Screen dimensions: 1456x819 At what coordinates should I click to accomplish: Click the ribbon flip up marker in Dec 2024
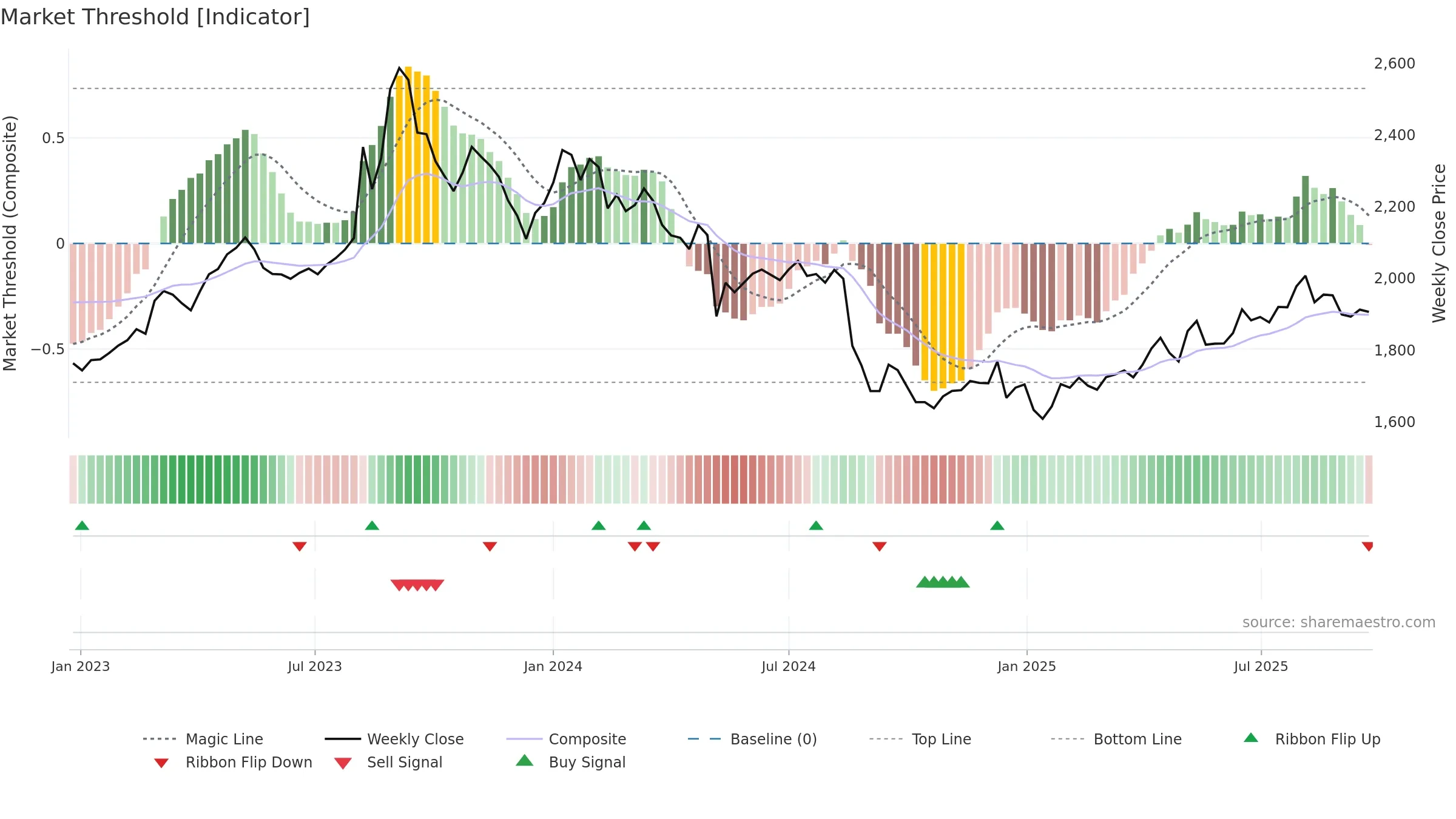pos(997,525)
